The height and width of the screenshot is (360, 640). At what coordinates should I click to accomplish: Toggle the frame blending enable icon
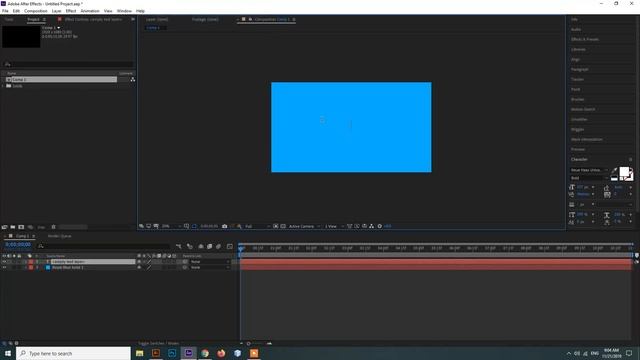point(209,247)
